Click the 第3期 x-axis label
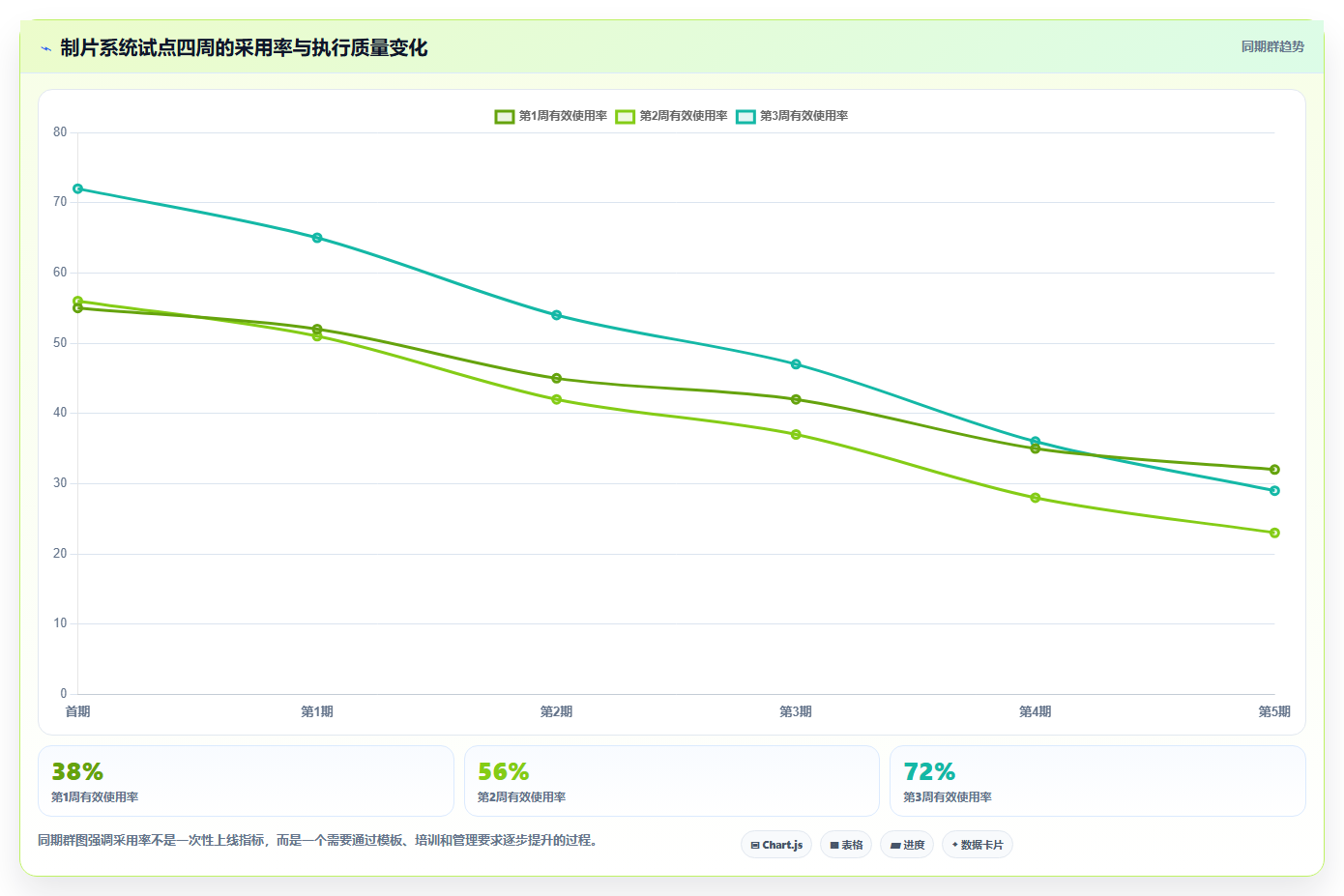This screenshot has height=896, width=1344. click(x=796, y=711)
